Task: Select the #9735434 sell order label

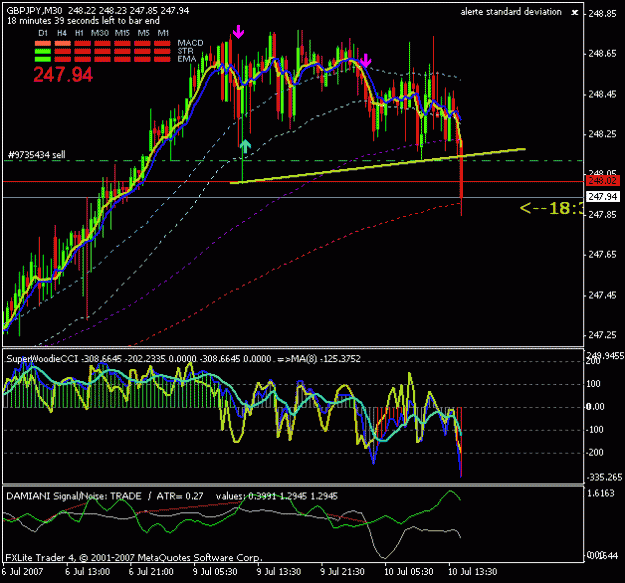Action: tap(37, 155)
